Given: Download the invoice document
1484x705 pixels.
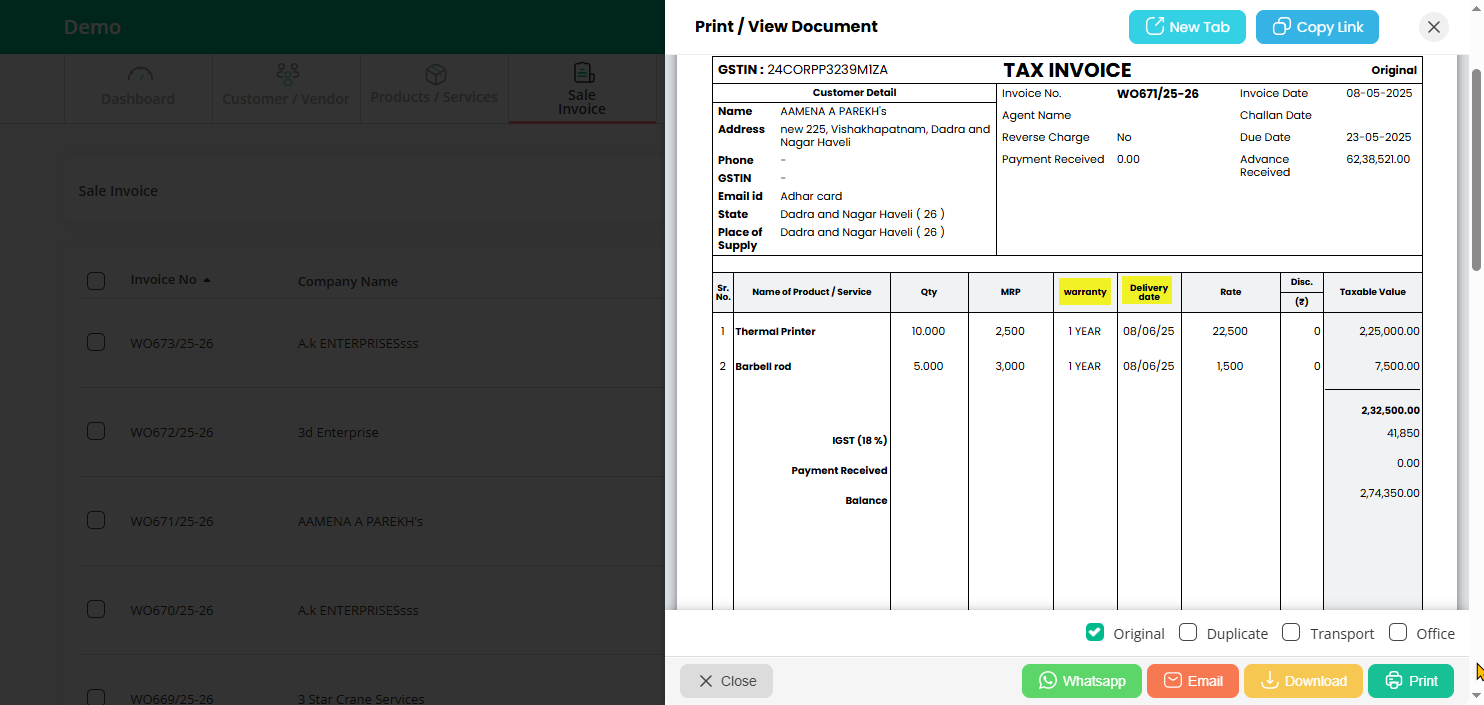Looking at the screenshot, I should pyautogui.click(x=1302, y=681).
